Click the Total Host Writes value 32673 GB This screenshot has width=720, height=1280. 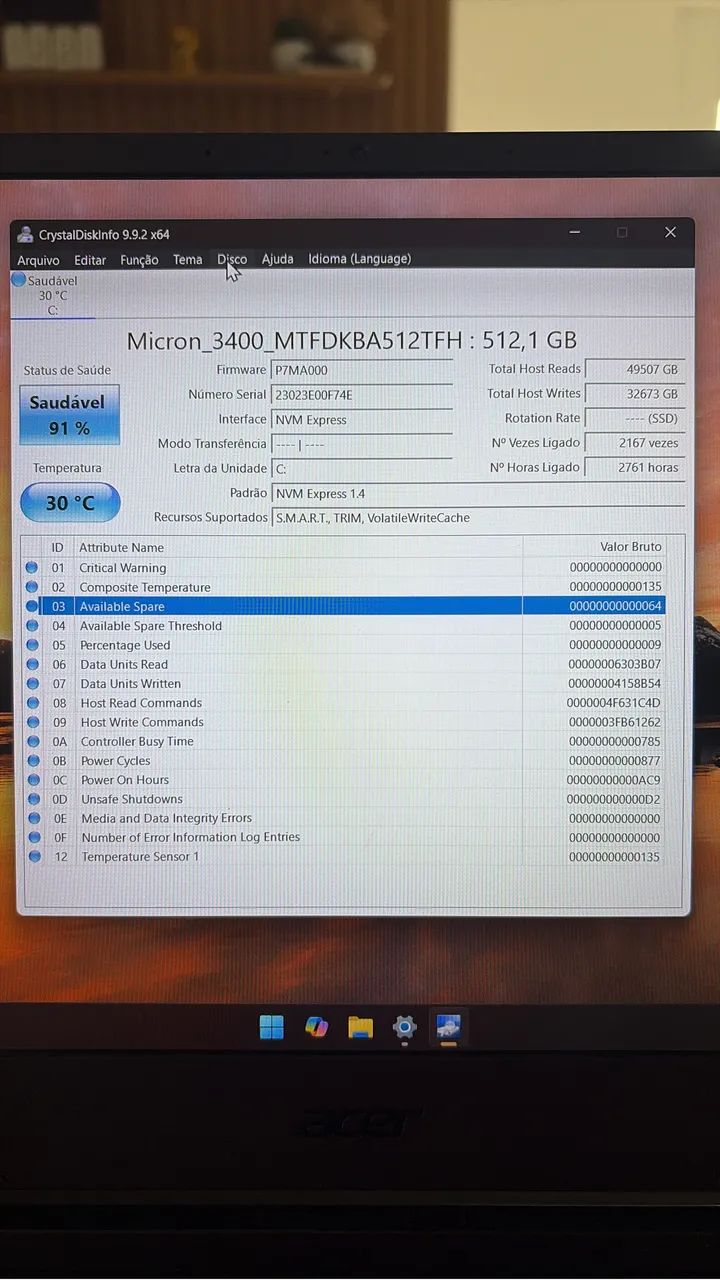tap(635, 394)
